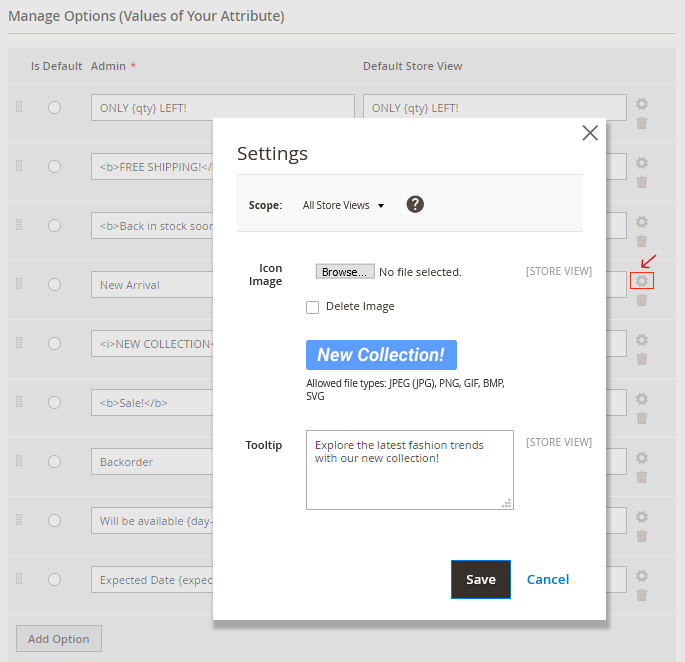
Task: Click Browse... to choose an icon image
Action: tap(345, 272)
